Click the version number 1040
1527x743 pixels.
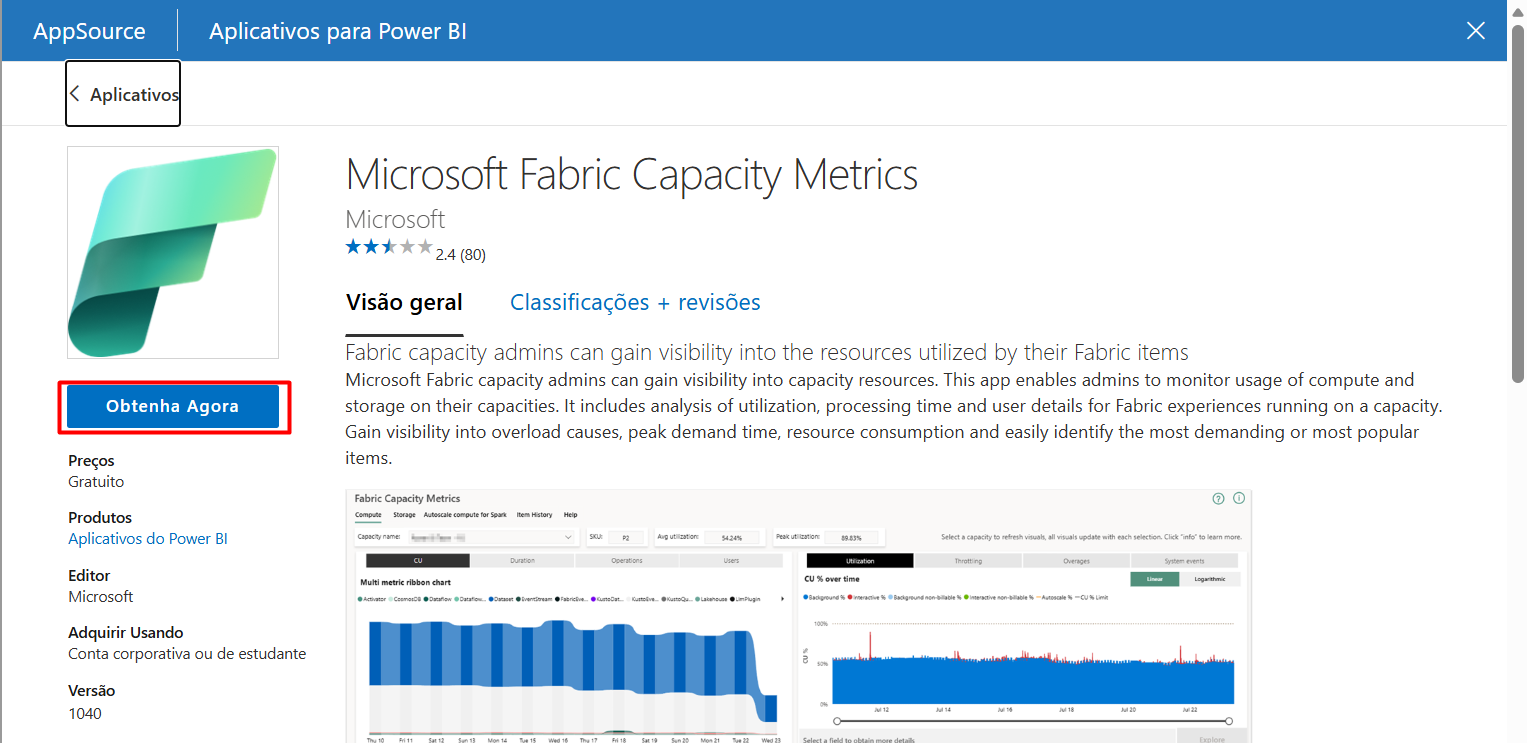[x=85, y=714]
